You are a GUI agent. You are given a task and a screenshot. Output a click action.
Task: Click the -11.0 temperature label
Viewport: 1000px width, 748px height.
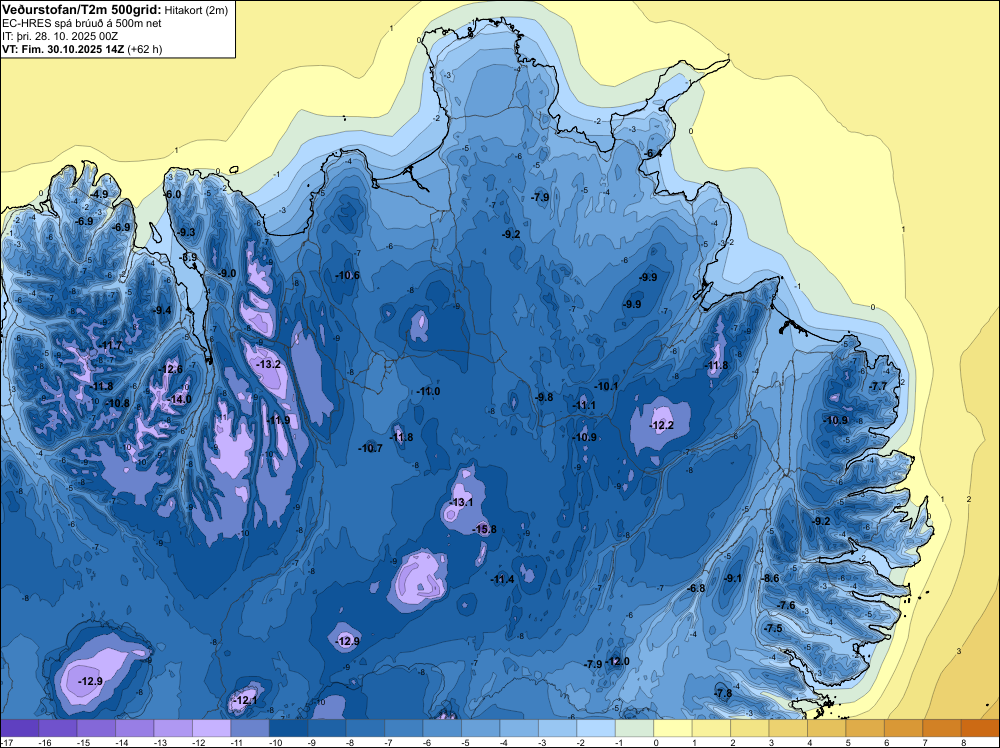(x=428, y=391)
